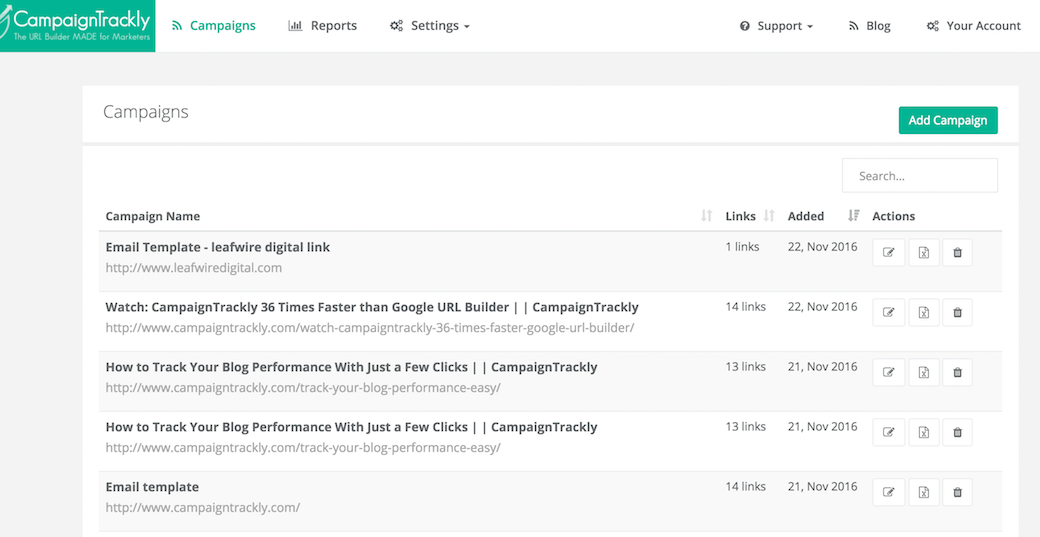
Task: Open Your Account page
Action: [973, 26]
